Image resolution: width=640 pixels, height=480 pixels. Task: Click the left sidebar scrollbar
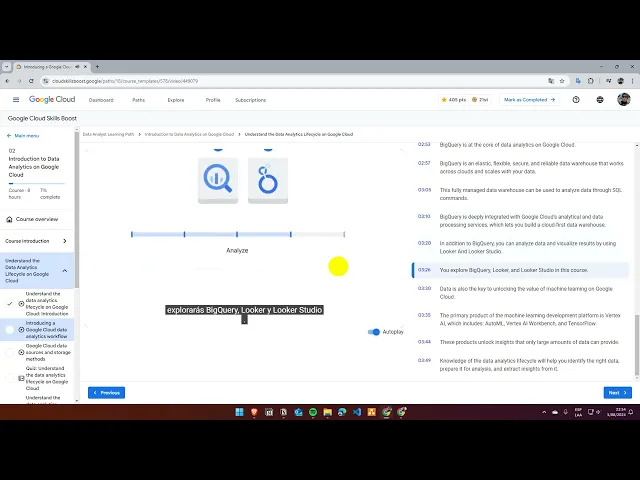point(77,210)
